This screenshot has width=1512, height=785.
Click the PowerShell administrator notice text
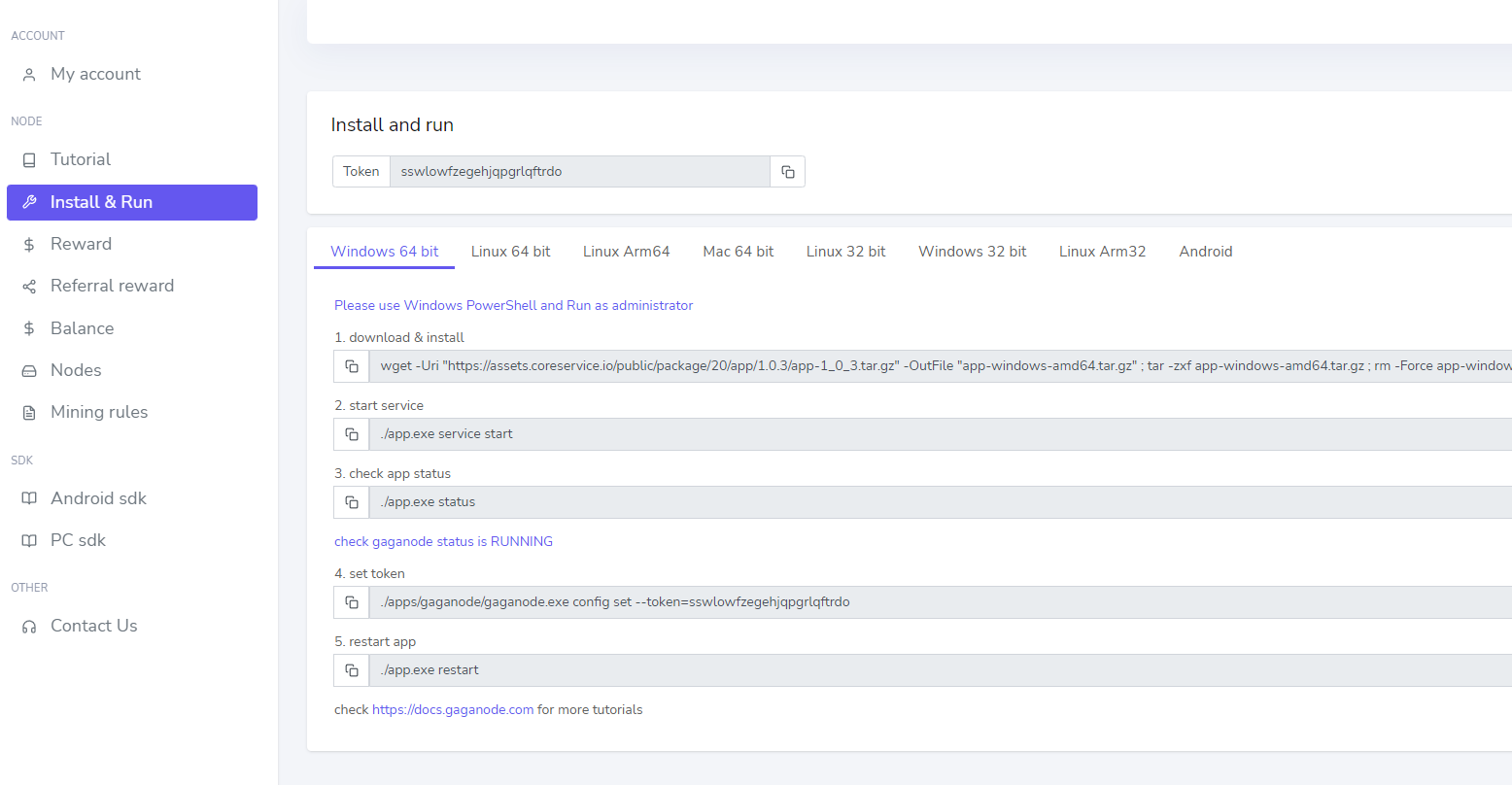click(x=514, y=305)
